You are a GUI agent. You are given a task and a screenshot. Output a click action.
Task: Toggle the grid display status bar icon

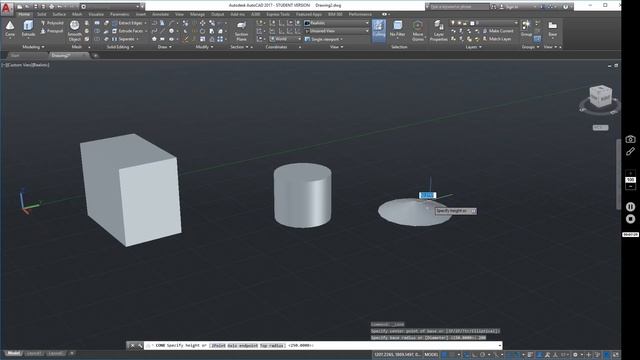tap(444, 355)
